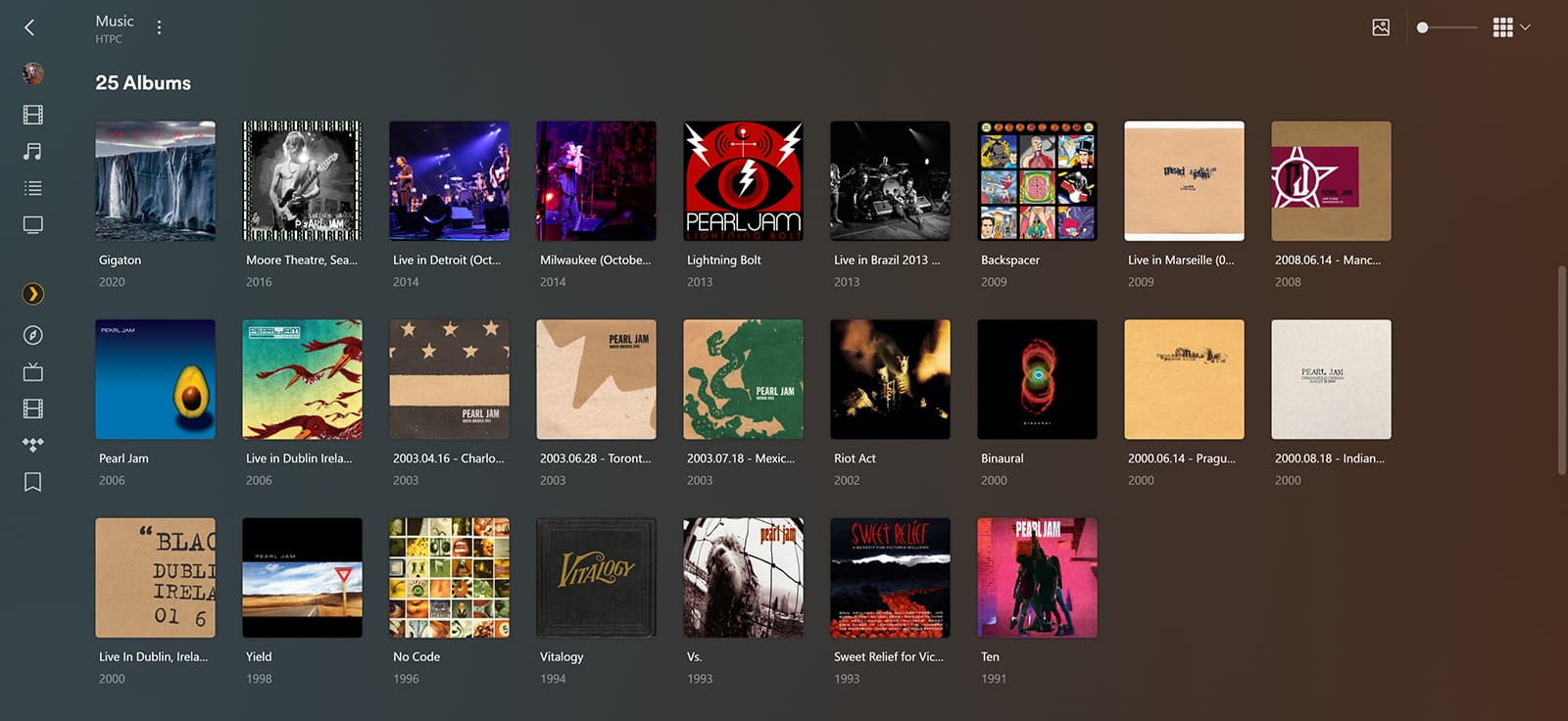The image size is (1568, 721).
Task: Open the 2003.07.18 Mexico album cover
Action: click(x=743, y=379)
